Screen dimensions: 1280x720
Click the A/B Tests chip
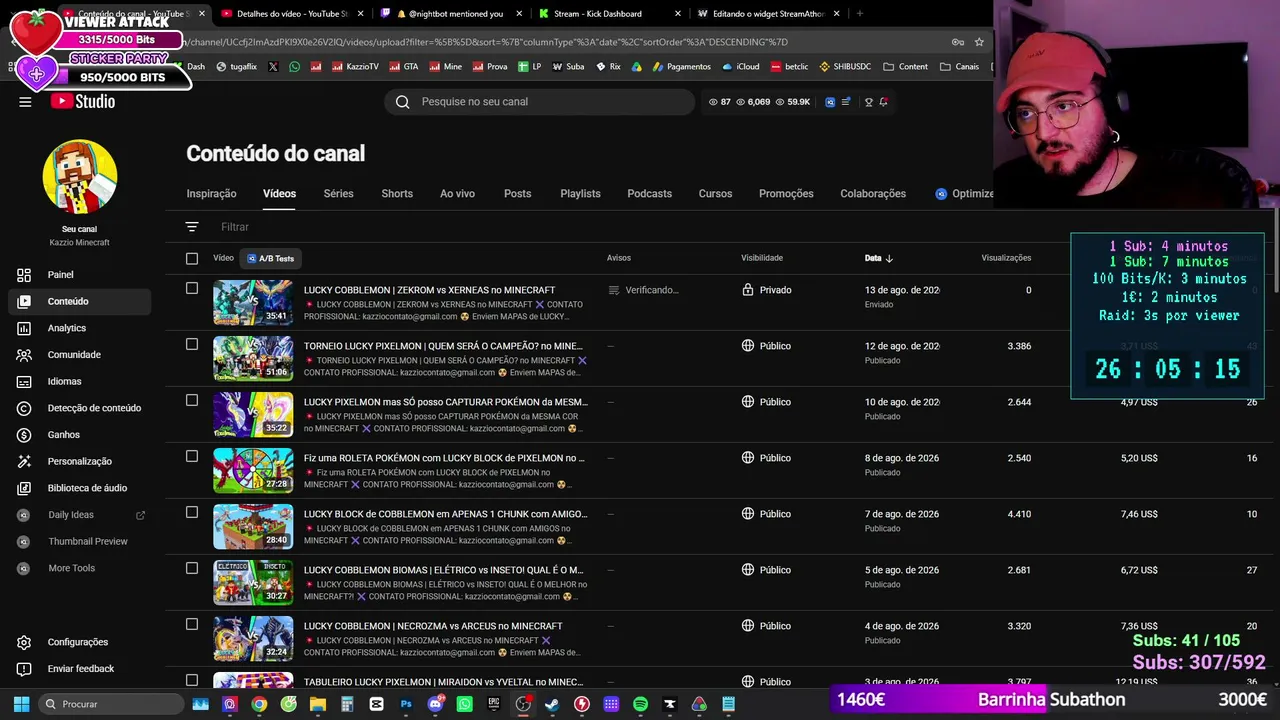point(270,258)
